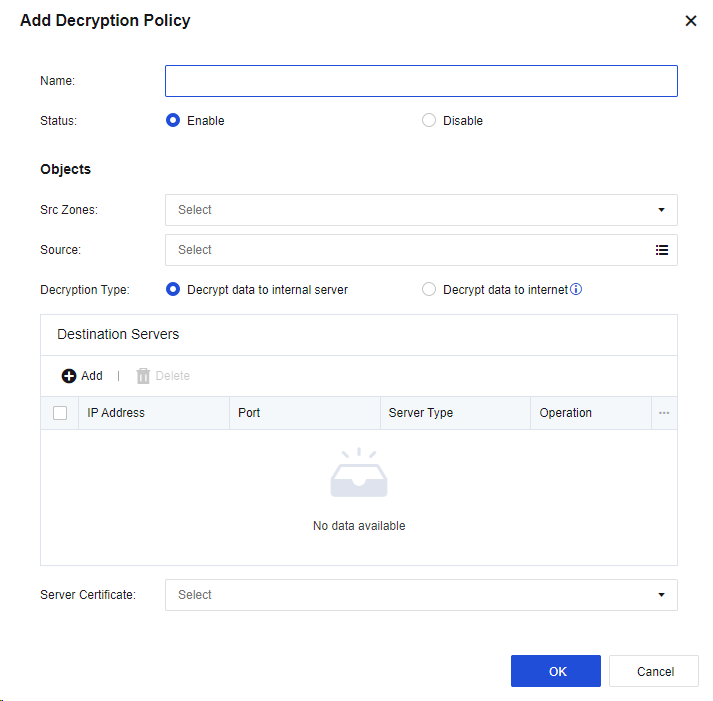This screenshot has width=713, height=701.
Task: Expand the Server Certificate dropdown
Action: coord(421,595)
